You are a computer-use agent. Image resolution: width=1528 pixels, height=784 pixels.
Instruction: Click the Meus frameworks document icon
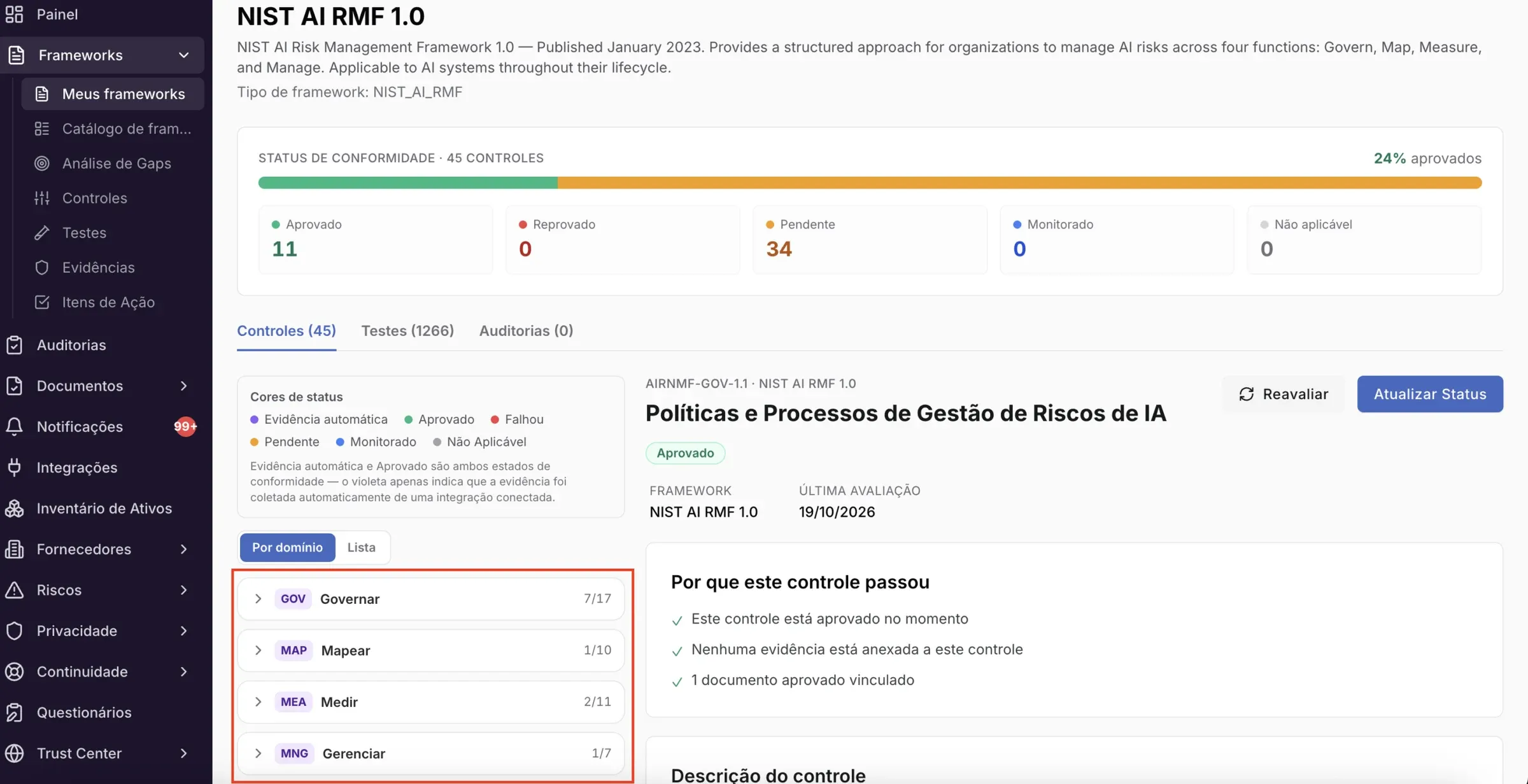(42, 94)
